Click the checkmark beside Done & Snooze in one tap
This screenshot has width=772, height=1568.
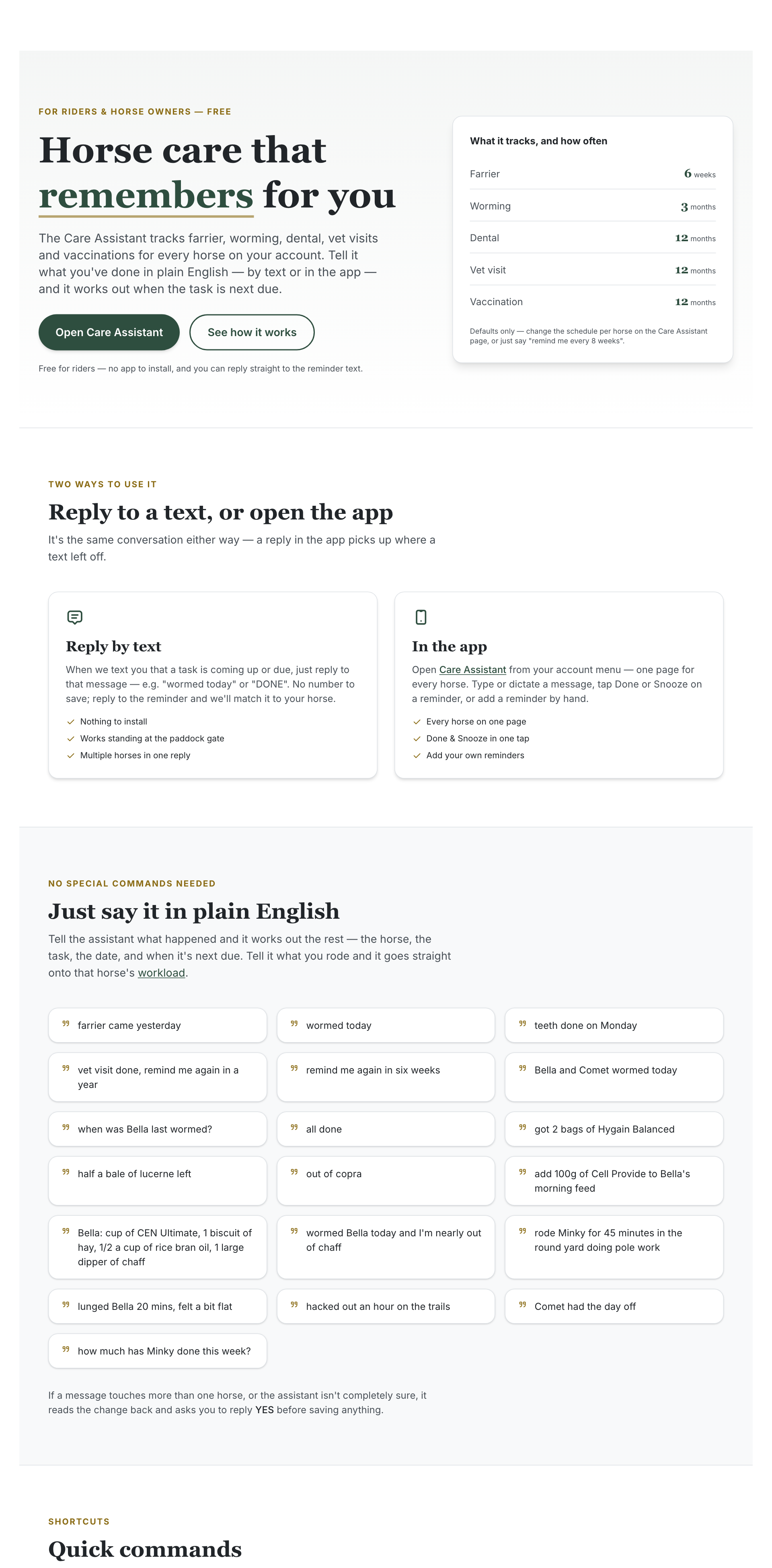(x=417, y=739)
